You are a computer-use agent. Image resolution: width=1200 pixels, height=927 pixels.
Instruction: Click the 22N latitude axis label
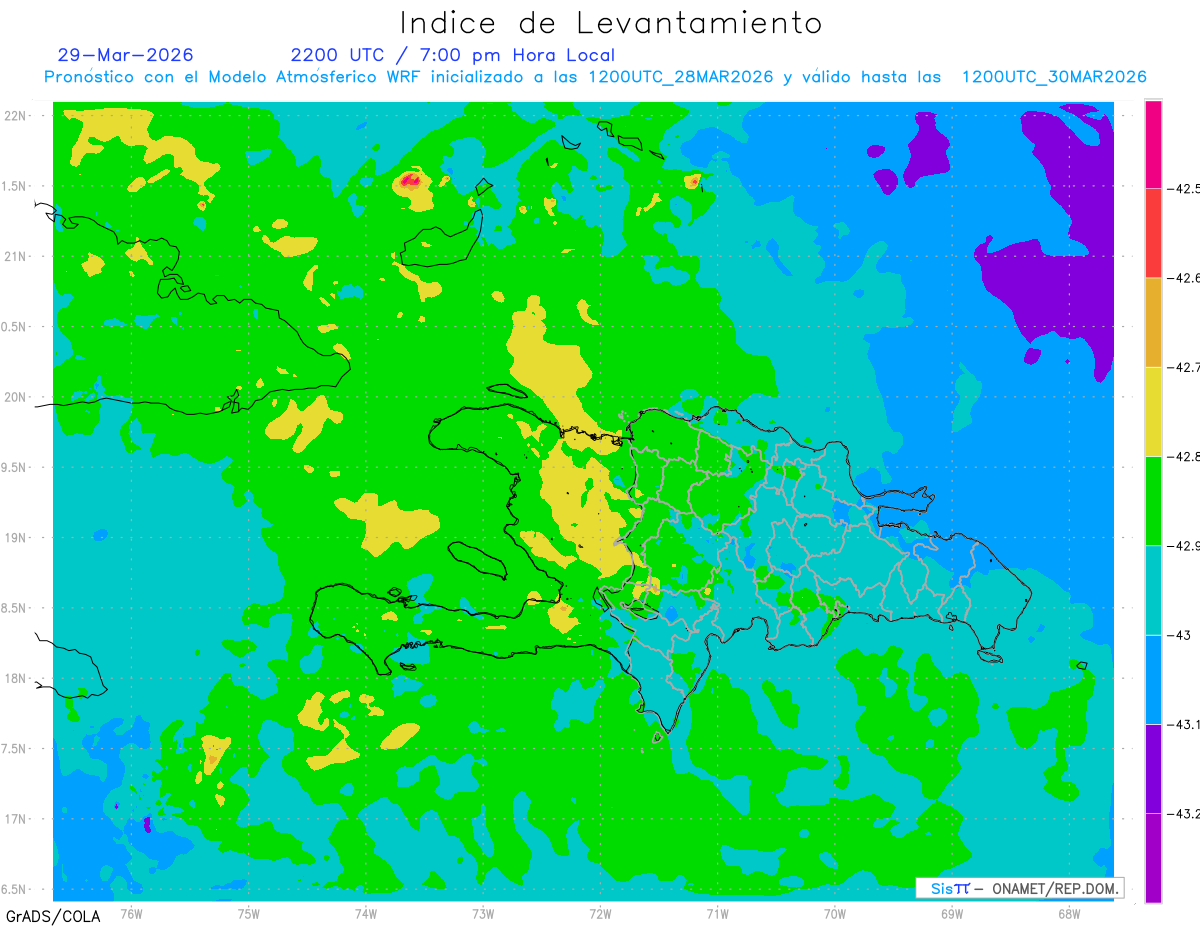(x=15, y=115)
